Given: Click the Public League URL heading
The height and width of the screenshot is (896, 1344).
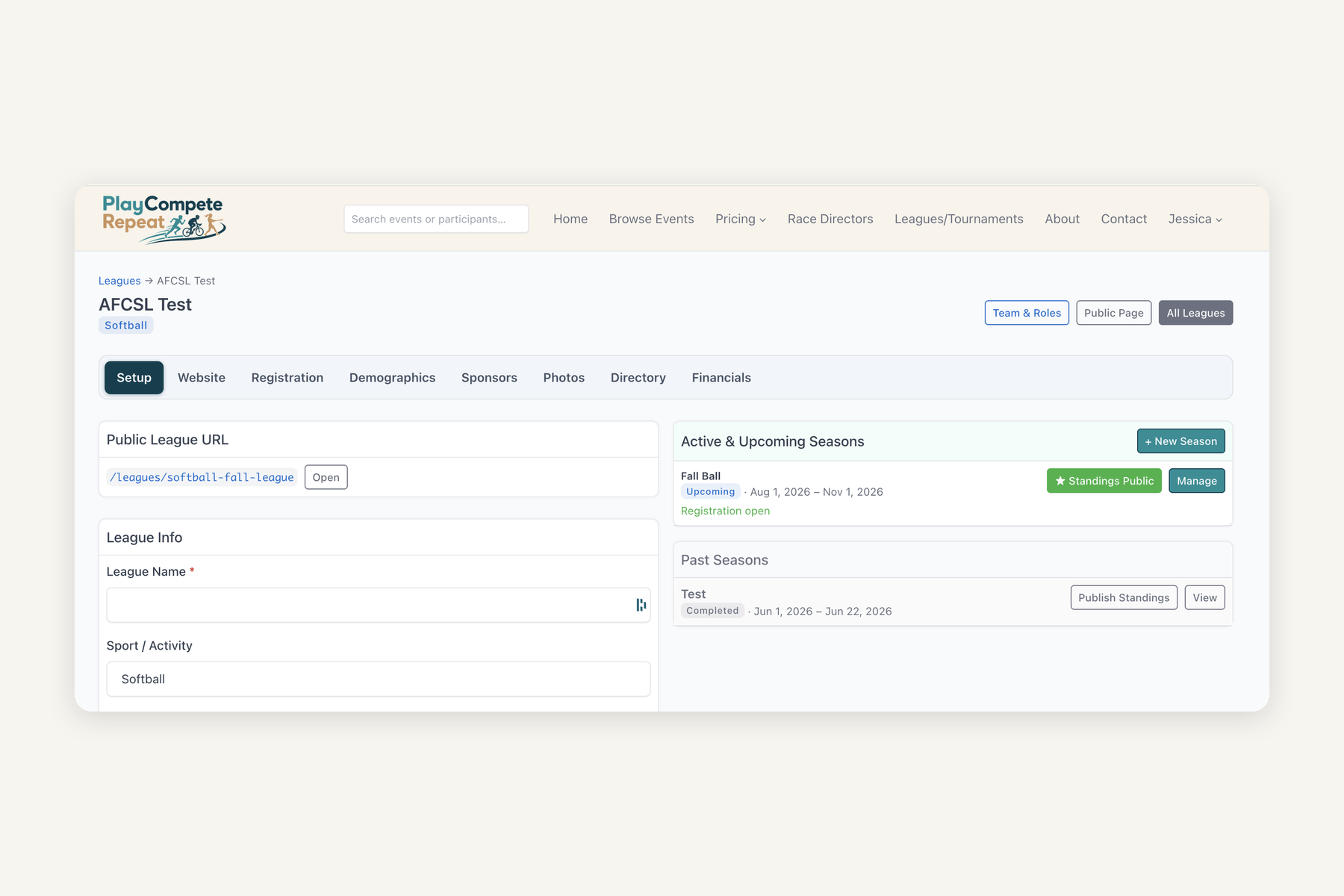Looking at the screenshot, I should pyautogui.click(x=167, y=440).
